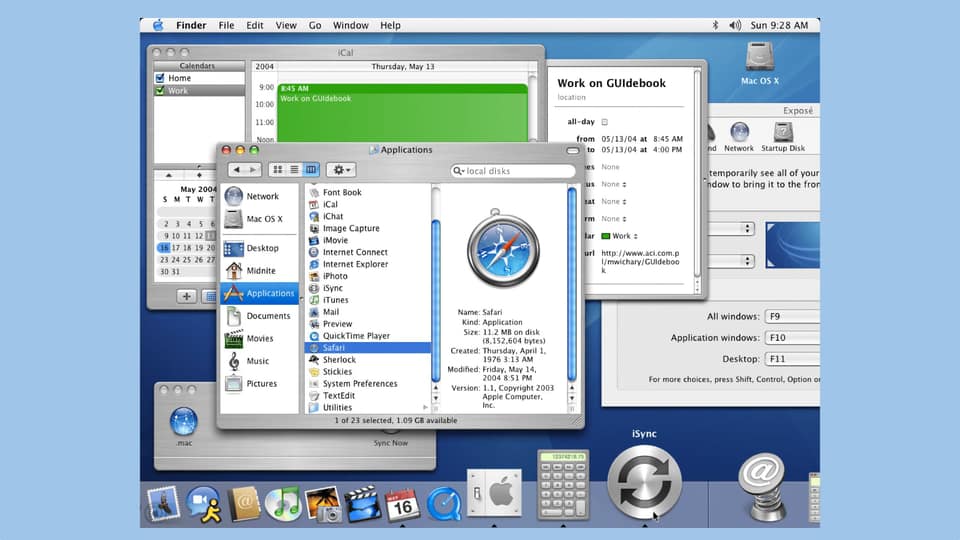960x540 pixels.
Task: Click the volume menu bar icon
Action: (735, 25)
